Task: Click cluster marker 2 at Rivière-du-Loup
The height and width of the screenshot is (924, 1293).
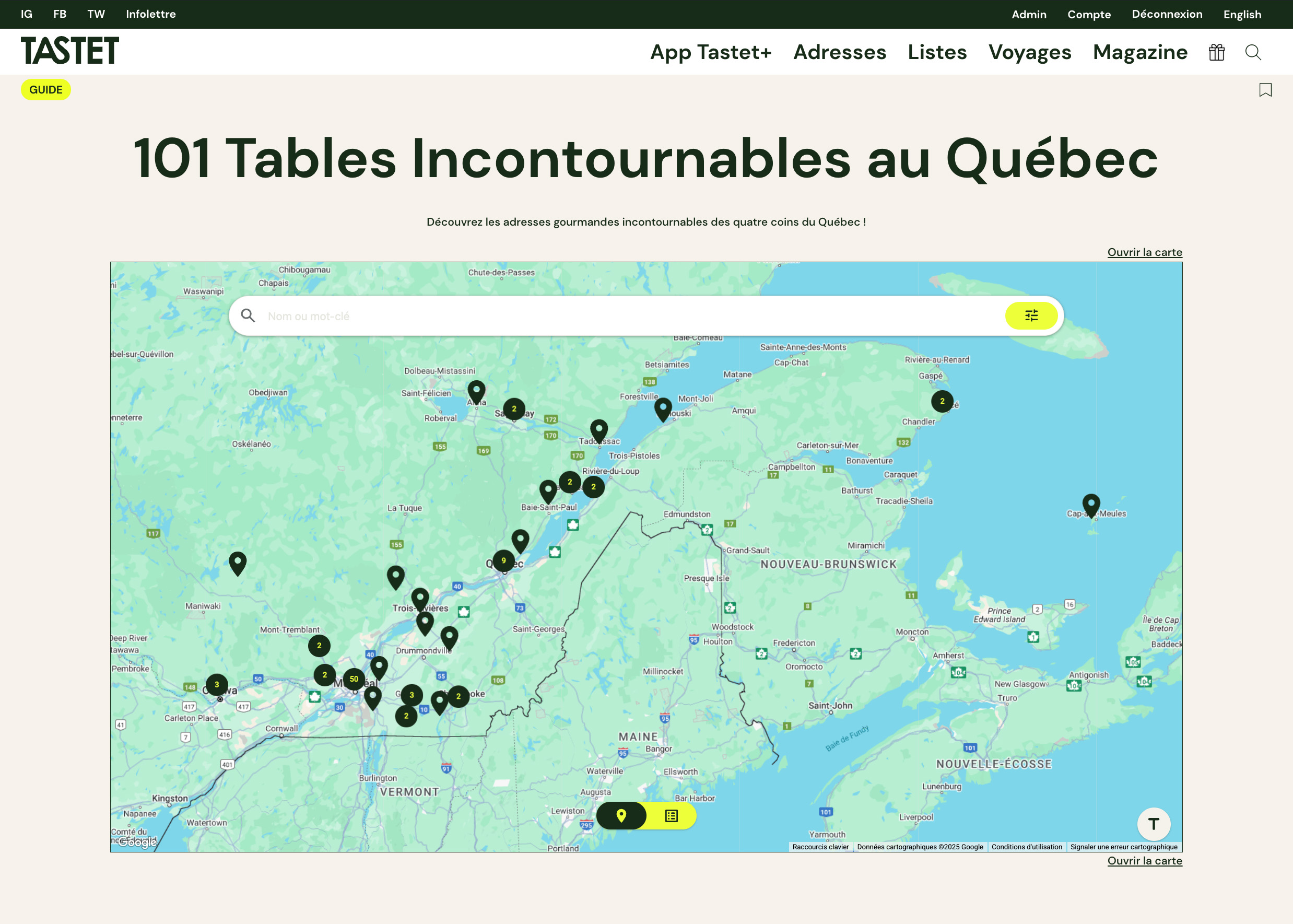Action: click(x=593, y=487)
